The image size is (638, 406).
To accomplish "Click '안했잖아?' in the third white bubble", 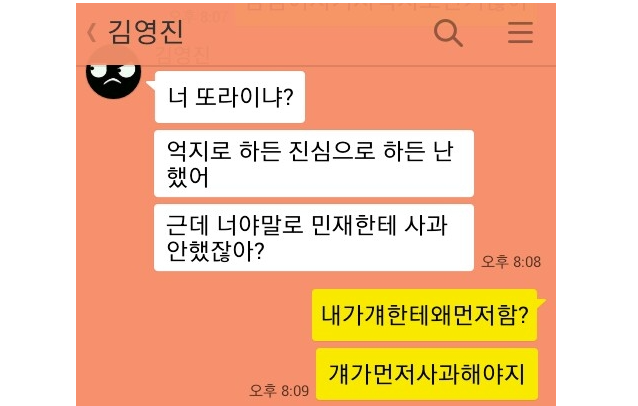I will tap(216, 251).
